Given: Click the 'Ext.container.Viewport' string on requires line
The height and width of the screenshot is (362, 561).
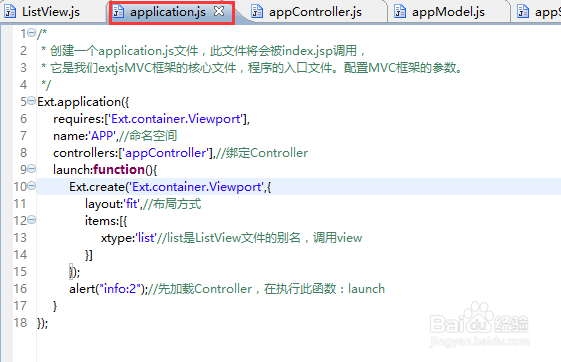Looking at the screenshot, I should pyautogui.click(x=176, y=119).
